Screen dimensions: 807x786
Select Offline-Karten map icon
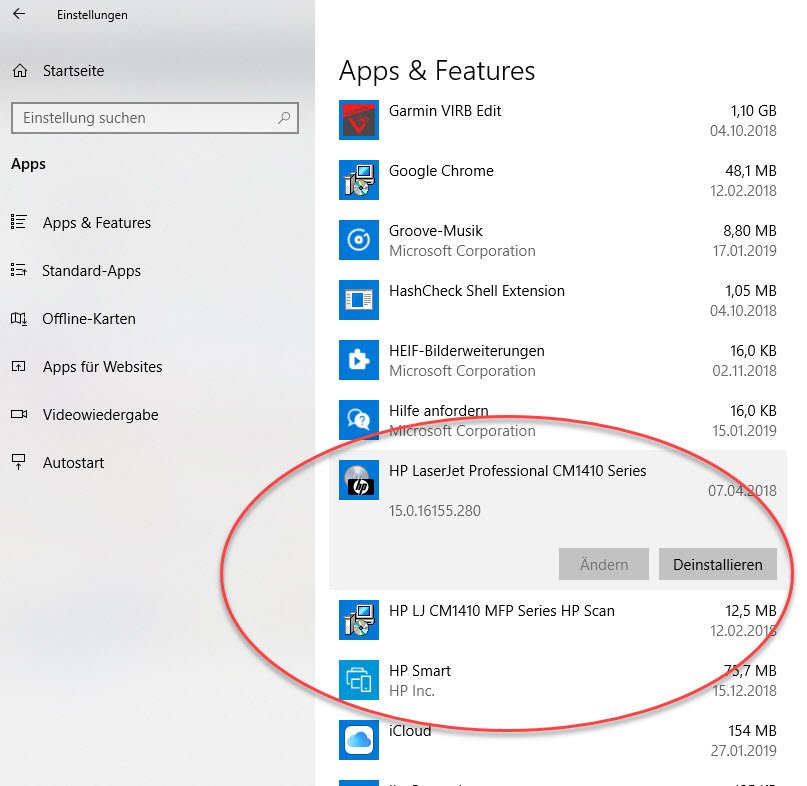click(19, 319)
